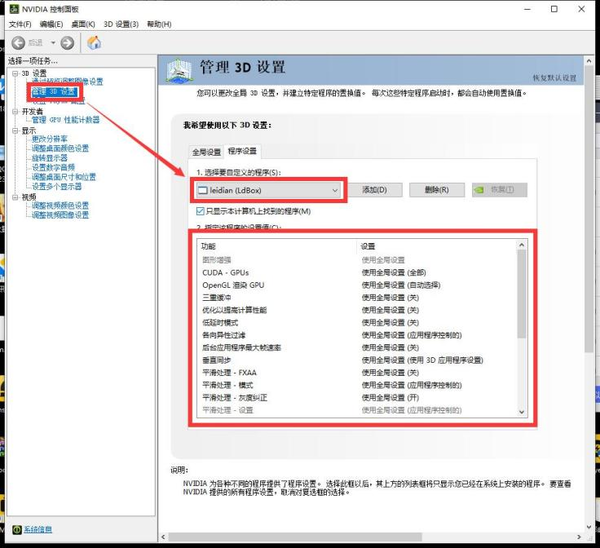Screen dimensions: 600x548
Task: Select 更改分辨率 in the task tree
Action: click(x=50, y=139)
